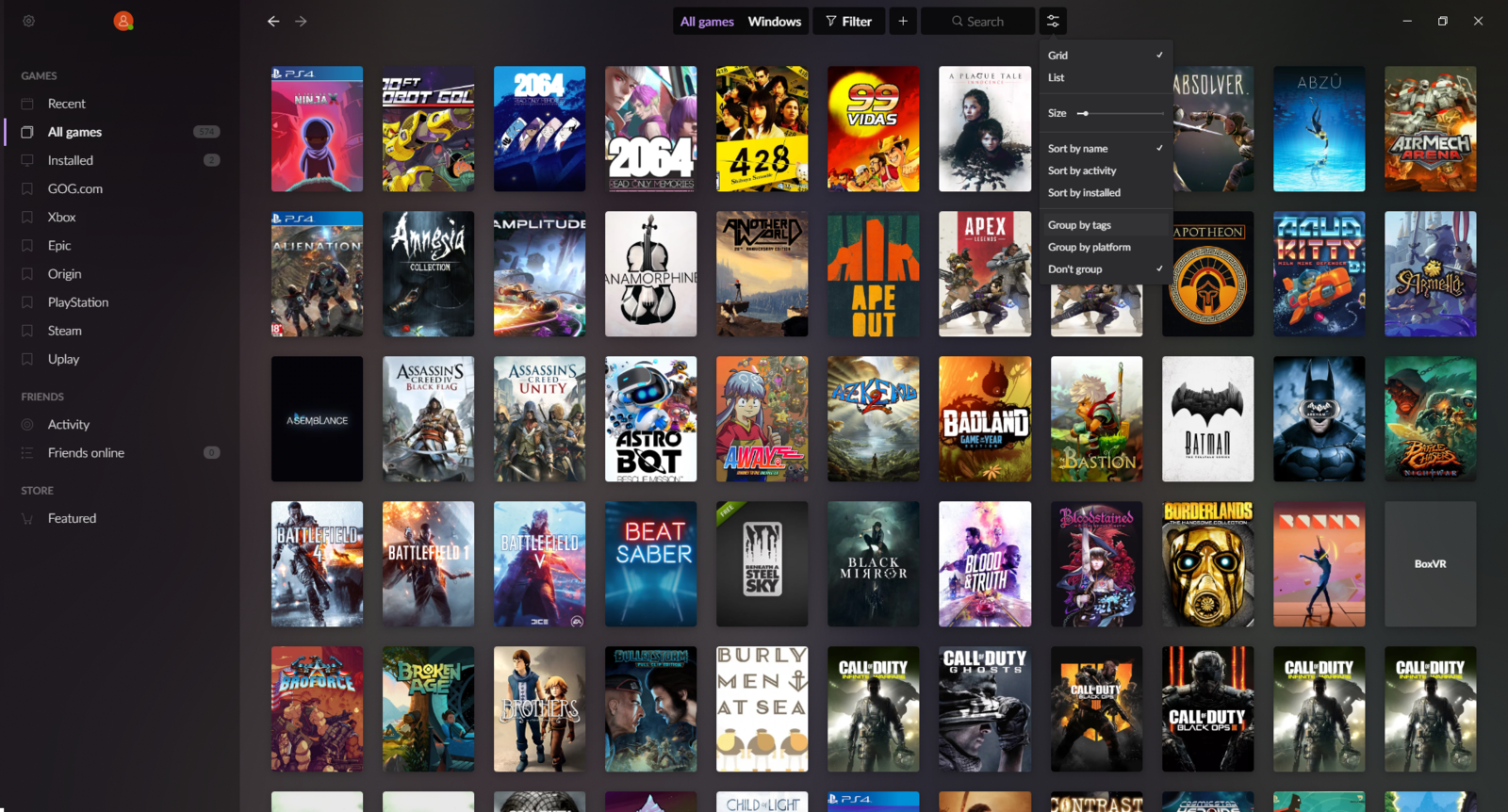Click the thumbnail Size slider
Image resolution: width=1508 pixels, height=812 pixels.
(x=1121, y=113)
